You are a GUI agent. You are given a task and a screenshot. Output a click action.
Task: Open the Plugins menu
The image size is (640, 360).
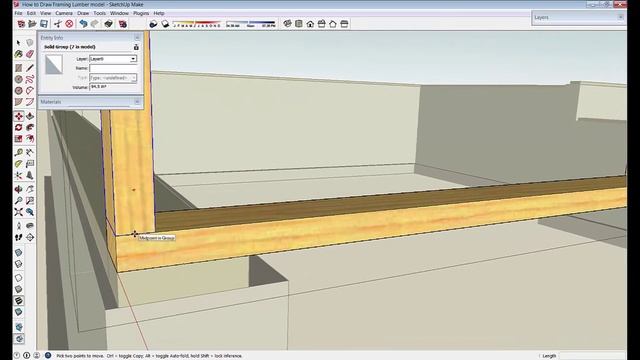coord(141,13)
